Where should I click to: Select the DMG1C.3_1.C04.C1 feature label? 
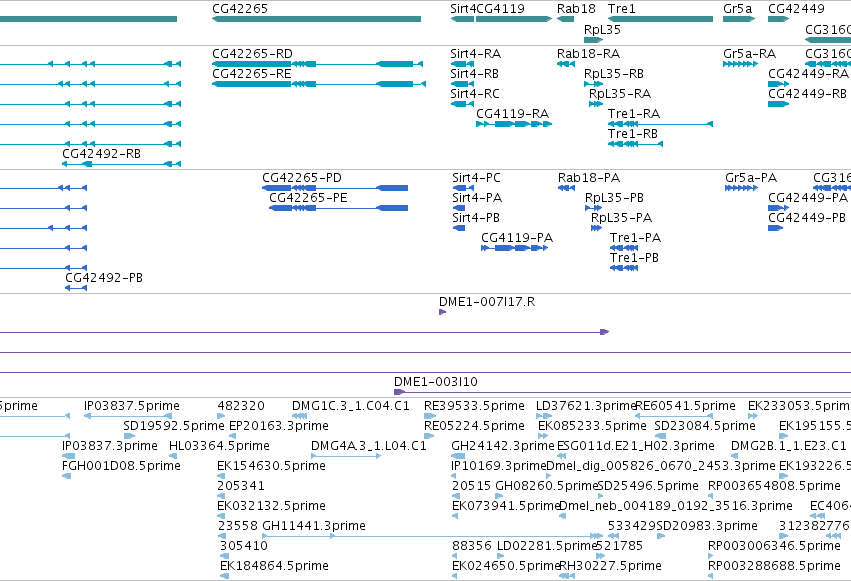tap(351, 406)
